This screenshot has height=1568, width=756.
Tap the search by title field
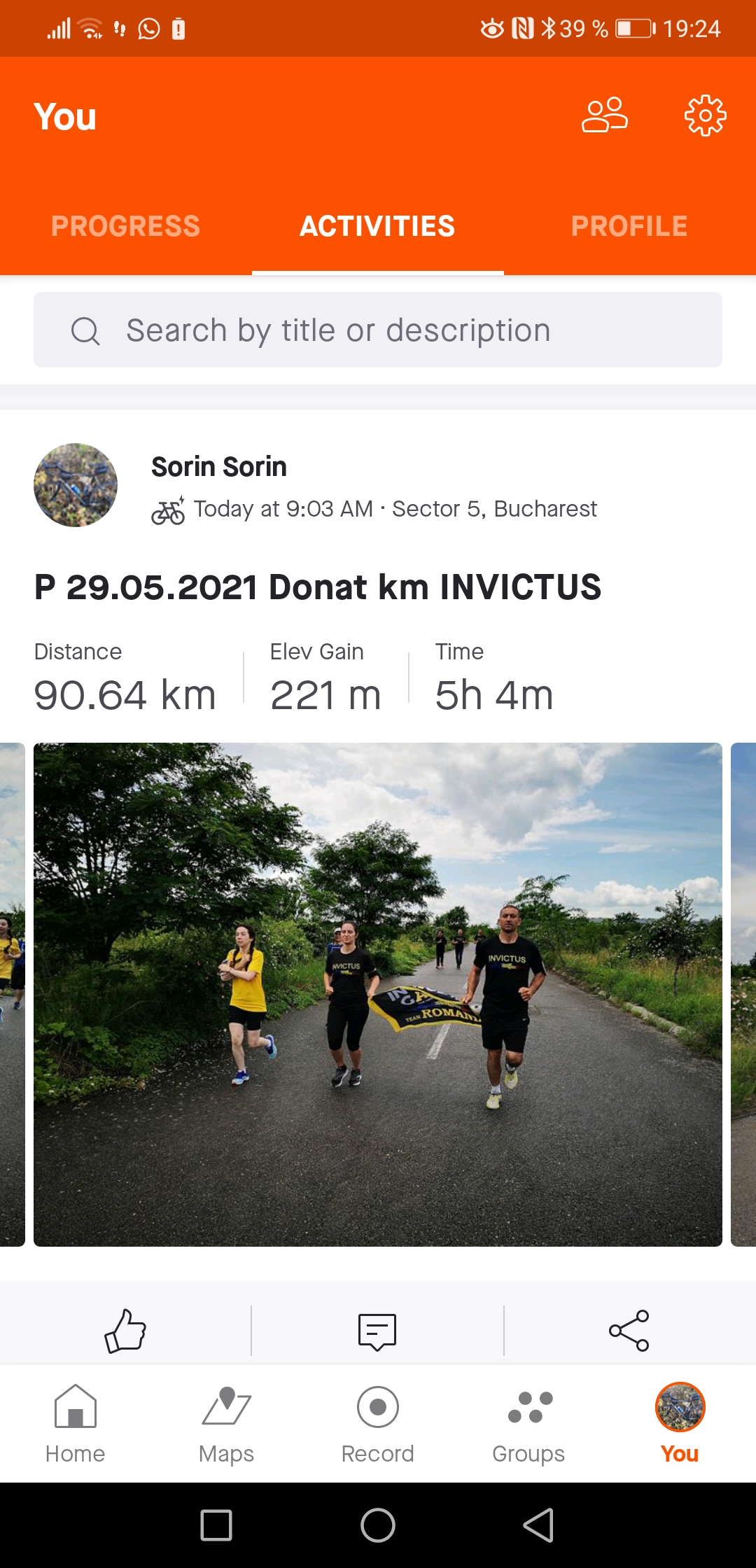(378, 330)
